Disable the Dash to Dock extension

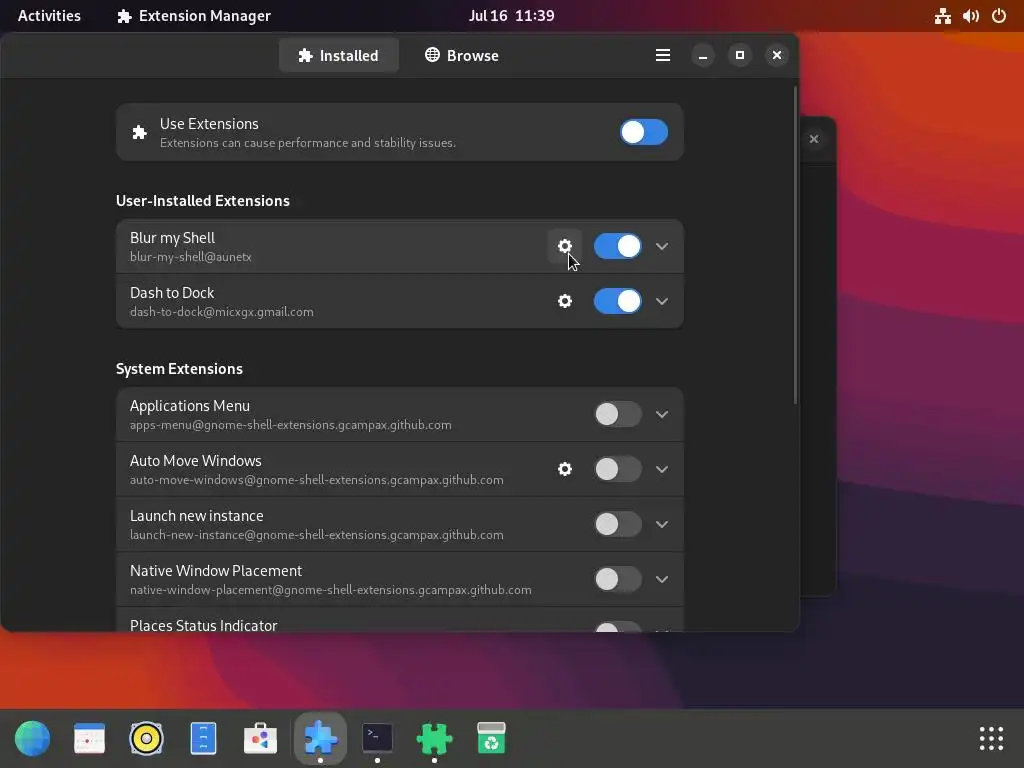coord(618,301)
